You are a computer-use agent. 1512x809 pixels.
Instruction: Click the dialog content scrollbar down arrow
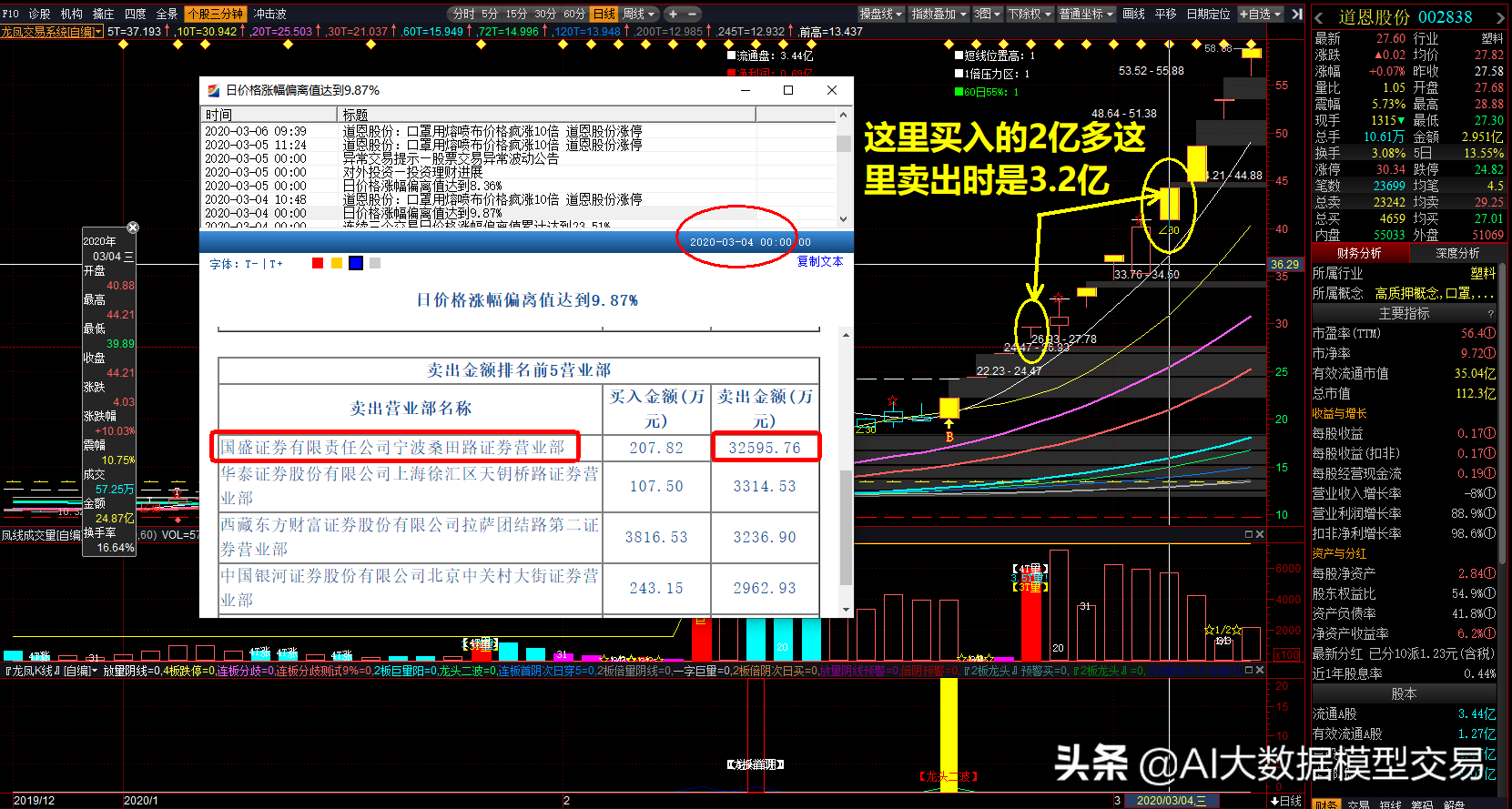coord(846,609)
